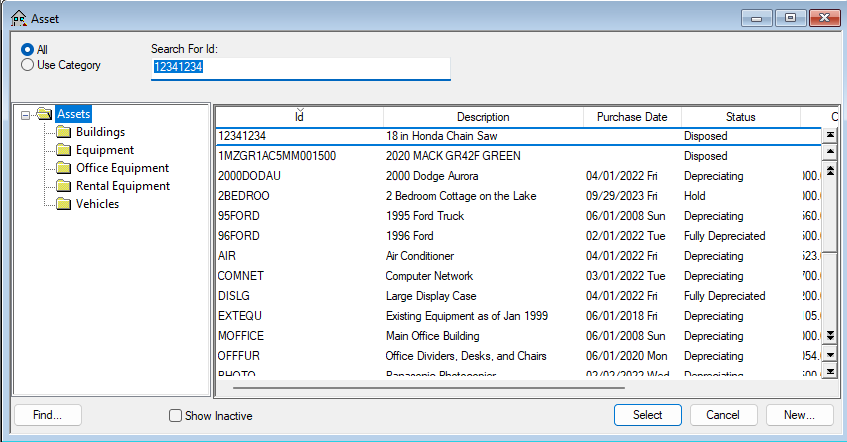Sort by the Purchase Date column header

coord(632,117)
